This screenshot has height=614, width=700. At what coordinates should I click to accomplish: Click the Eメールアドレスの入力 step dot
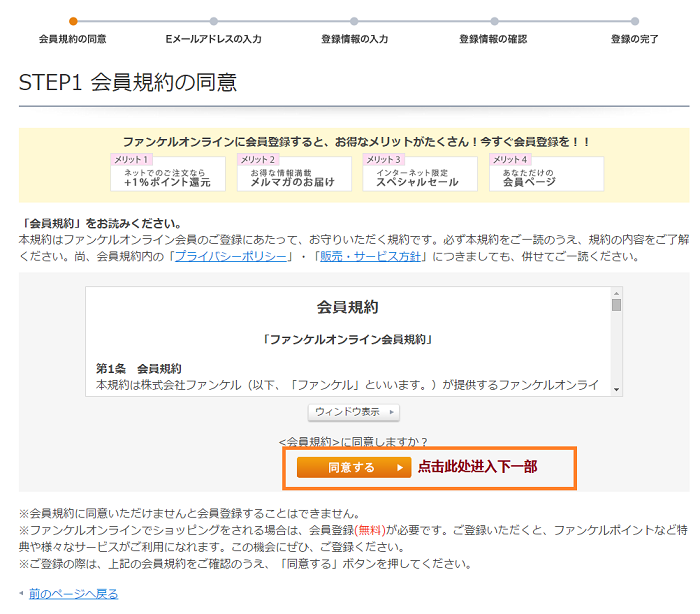[214, 20]
